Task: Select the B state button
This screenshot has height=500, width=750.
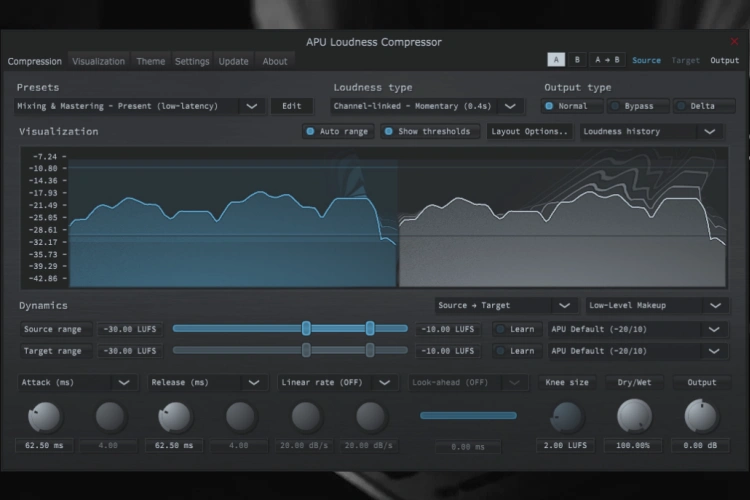Action: [577, 60]
